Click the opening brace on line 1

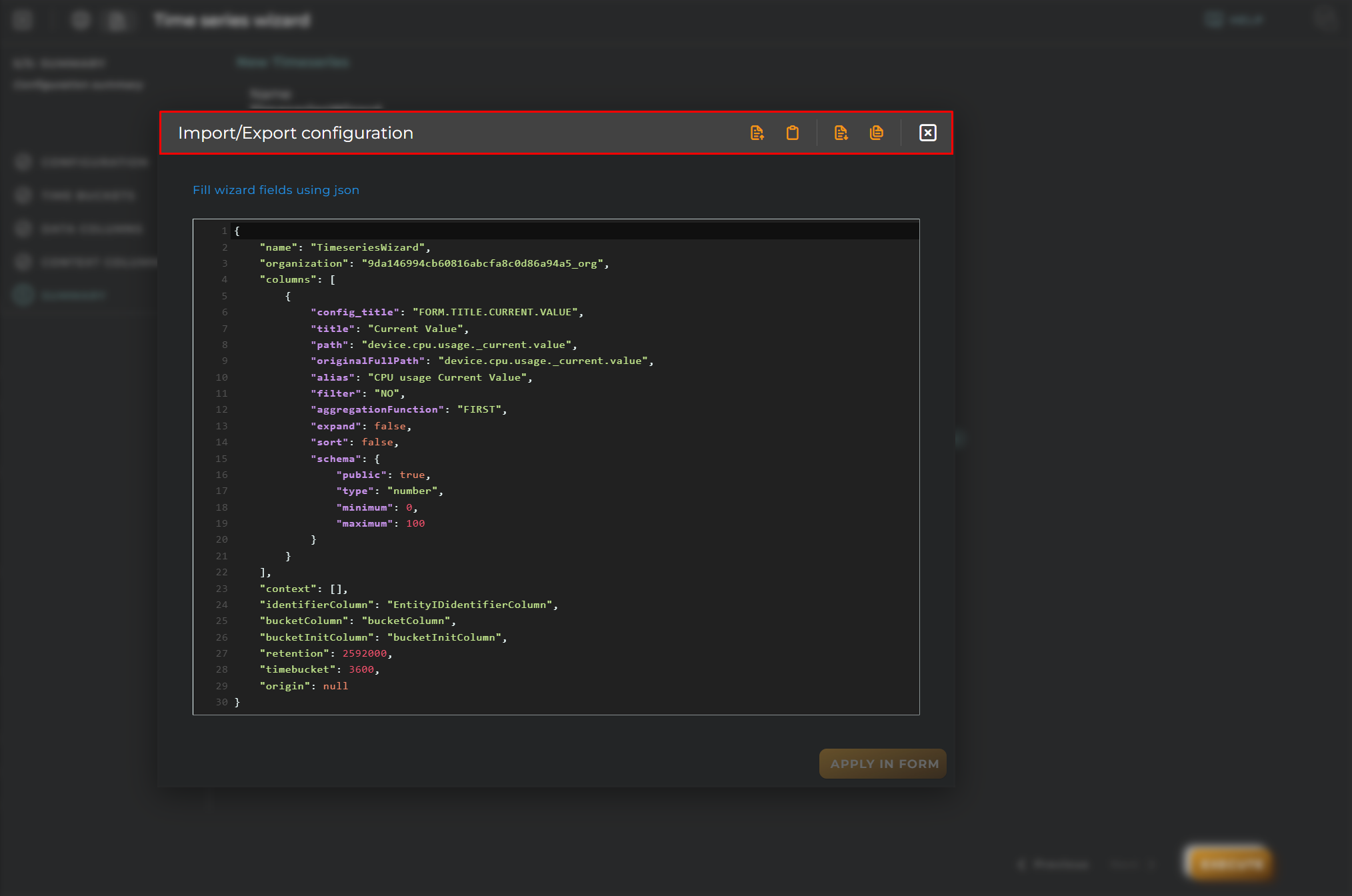pyautogui.click(x=237, y=231)
